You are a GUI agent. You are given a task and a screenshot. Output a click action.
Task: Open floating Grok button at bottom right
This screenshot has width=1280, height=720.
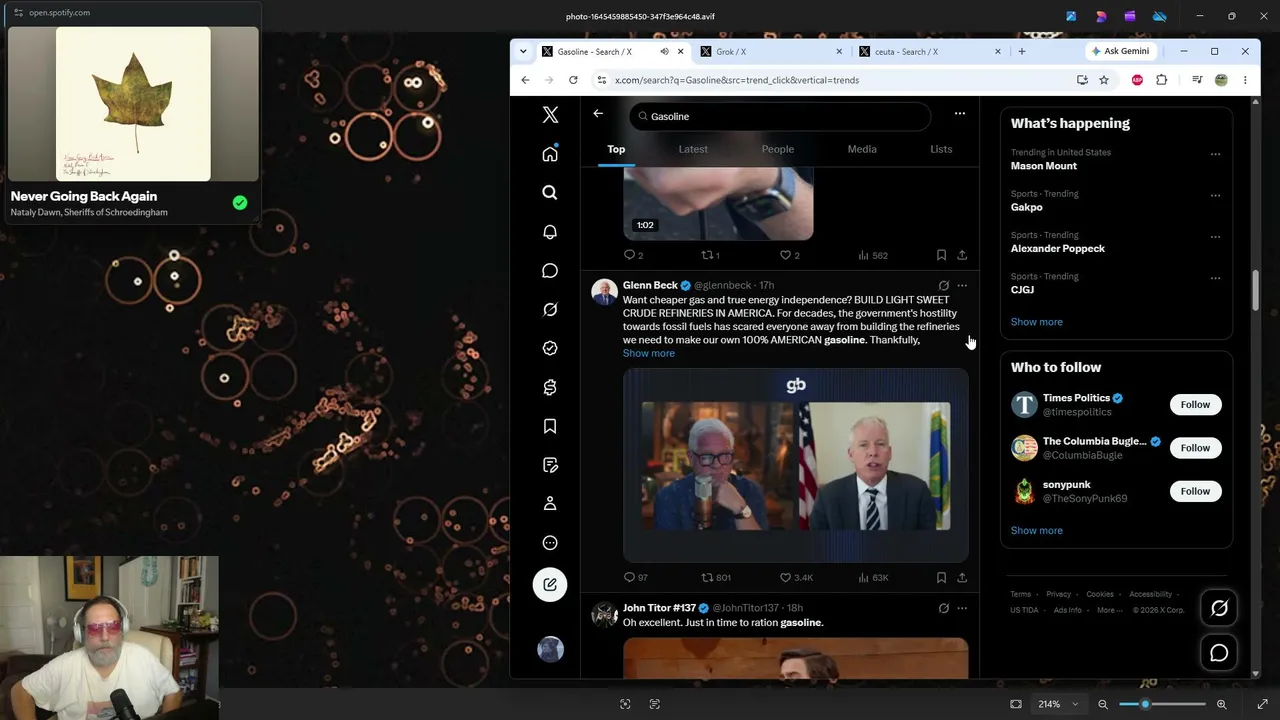[1219, 608]
